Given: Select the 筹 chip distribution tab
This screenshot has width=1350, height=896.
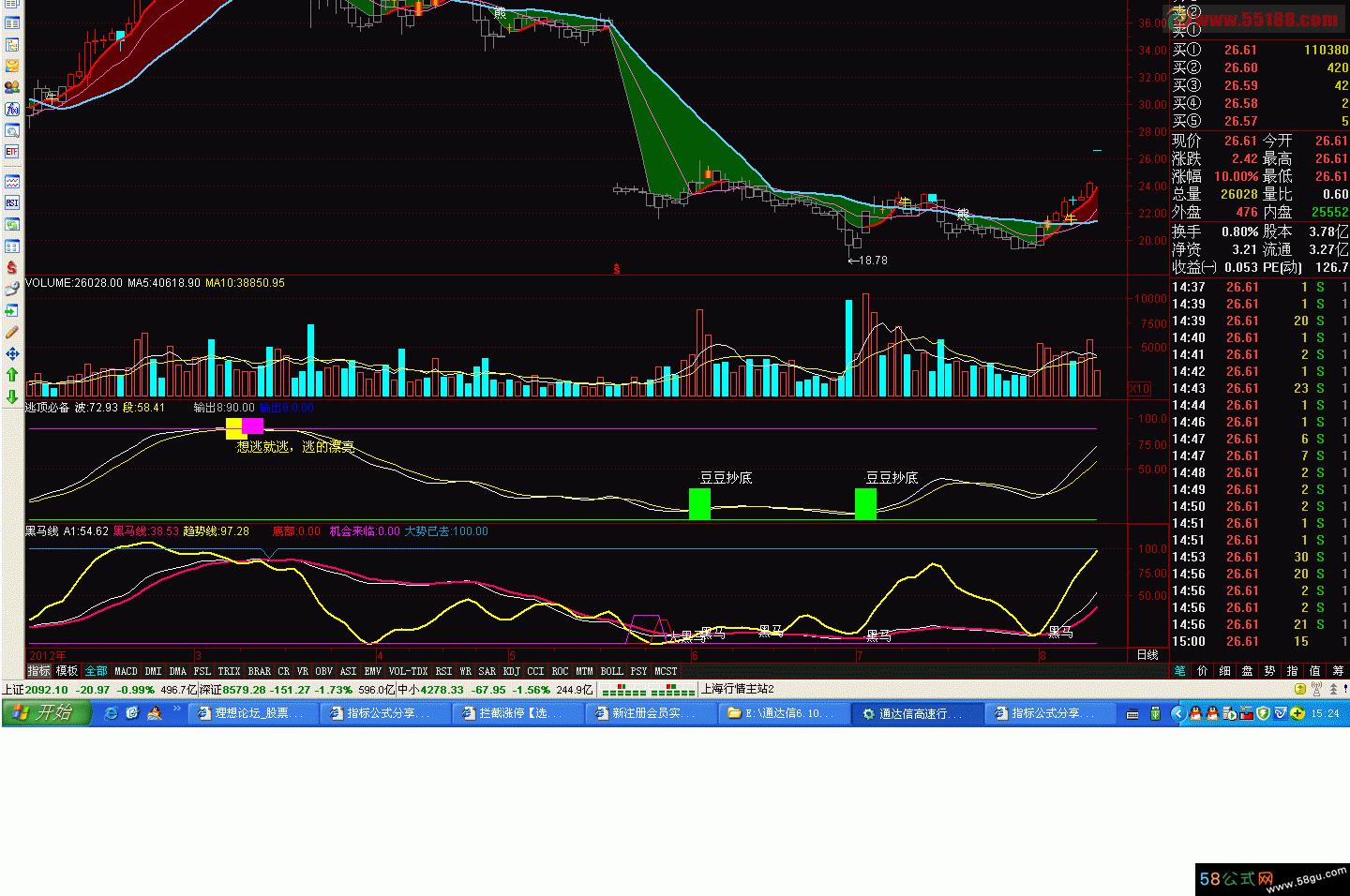Looking at the screenshot, I should (1338, 671).
